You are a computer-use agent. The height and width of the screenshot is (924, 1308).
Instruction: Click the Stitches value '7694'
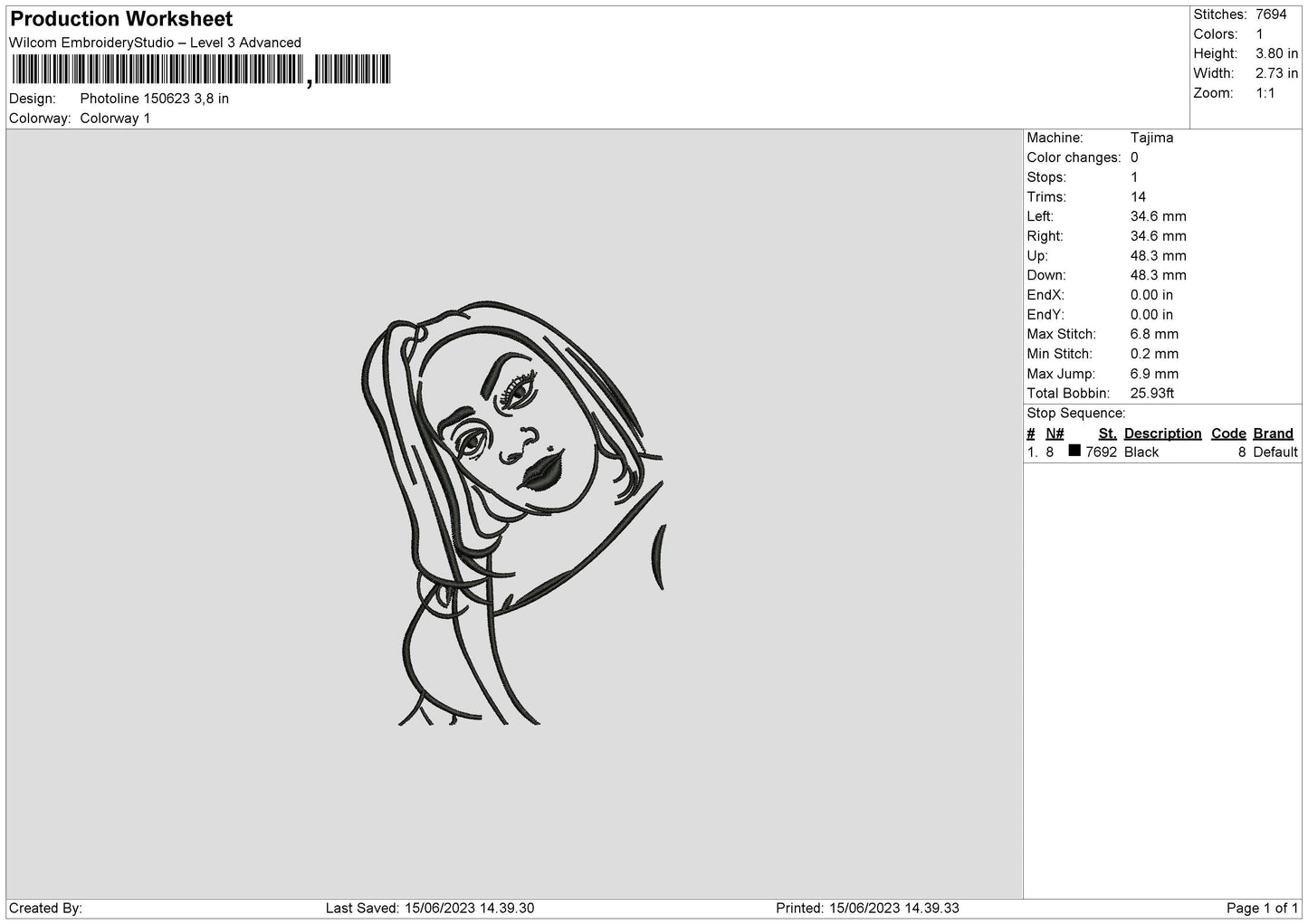[x=1271, y=14]
